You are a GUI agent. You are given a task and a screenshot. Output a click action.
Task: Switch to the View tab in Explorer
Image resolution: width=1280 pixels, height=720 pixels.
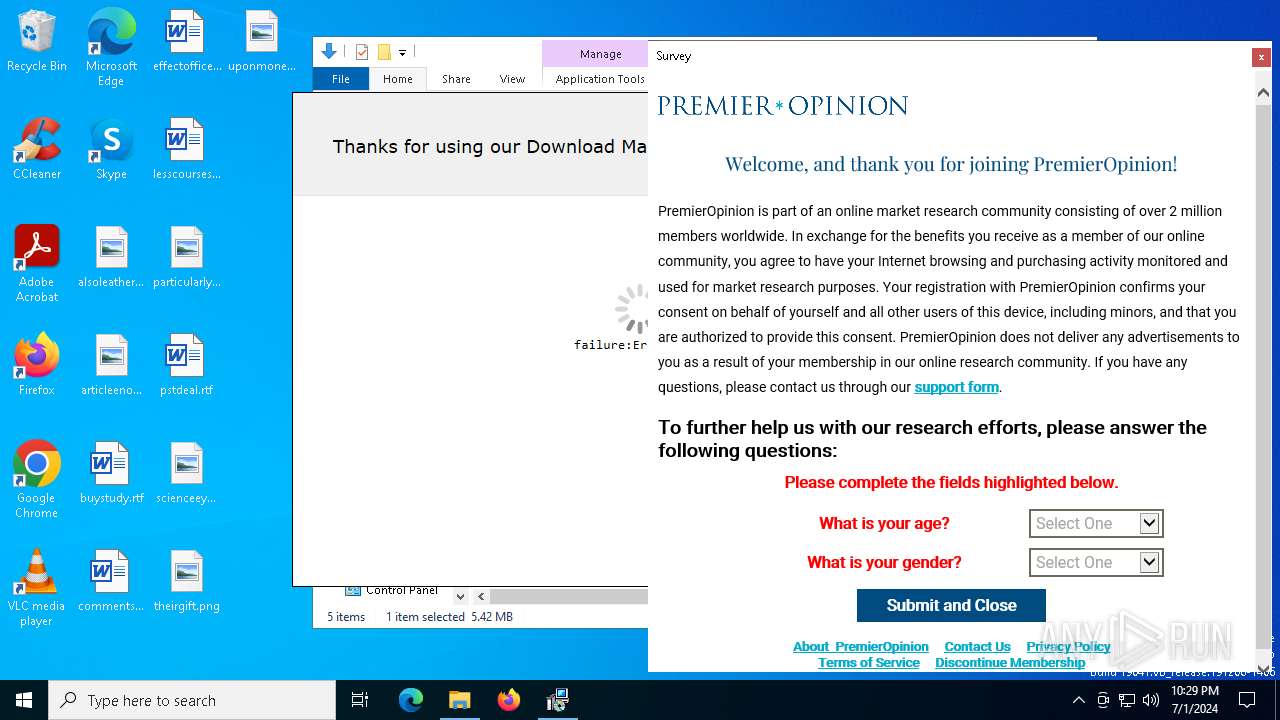tap(512, 79)
